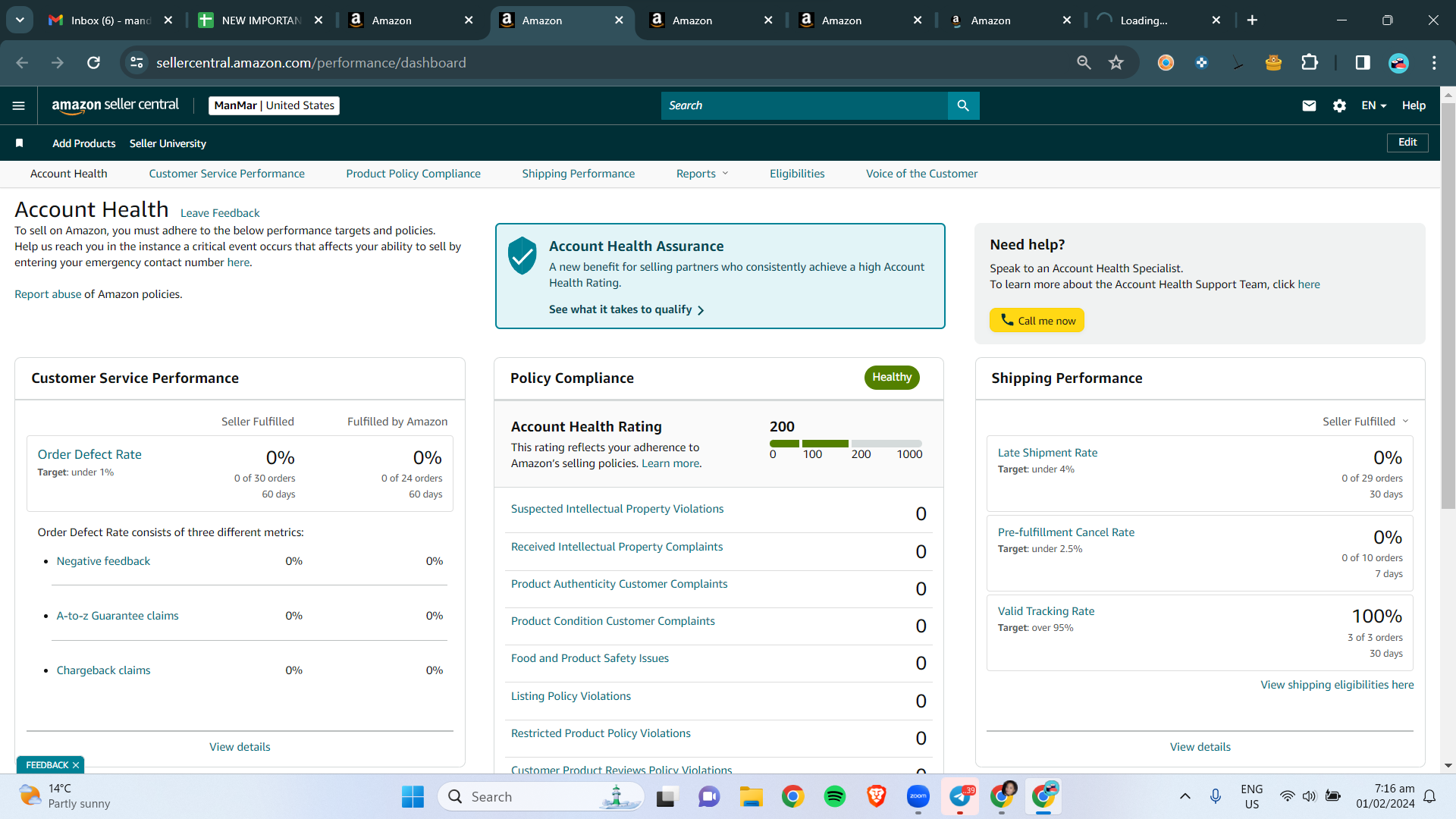Expand the EN language dropdown
Image resolution: width=1456 pixels, height=819 pixels.
coord(1374,105)
